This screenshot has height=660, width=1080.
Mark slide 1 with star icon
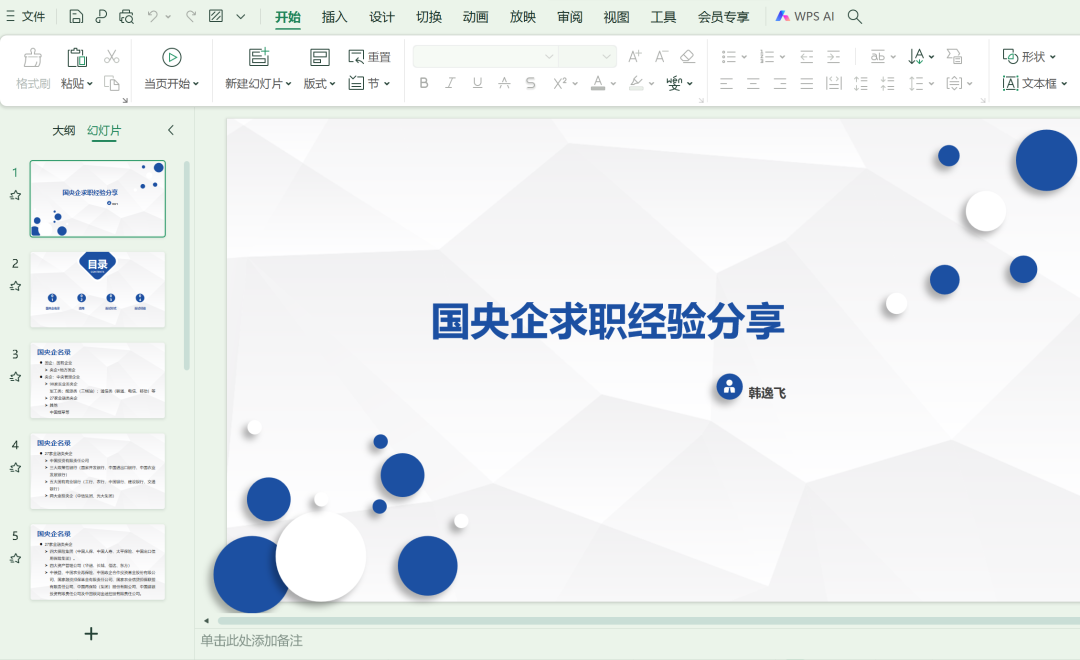tap(15, 195)
